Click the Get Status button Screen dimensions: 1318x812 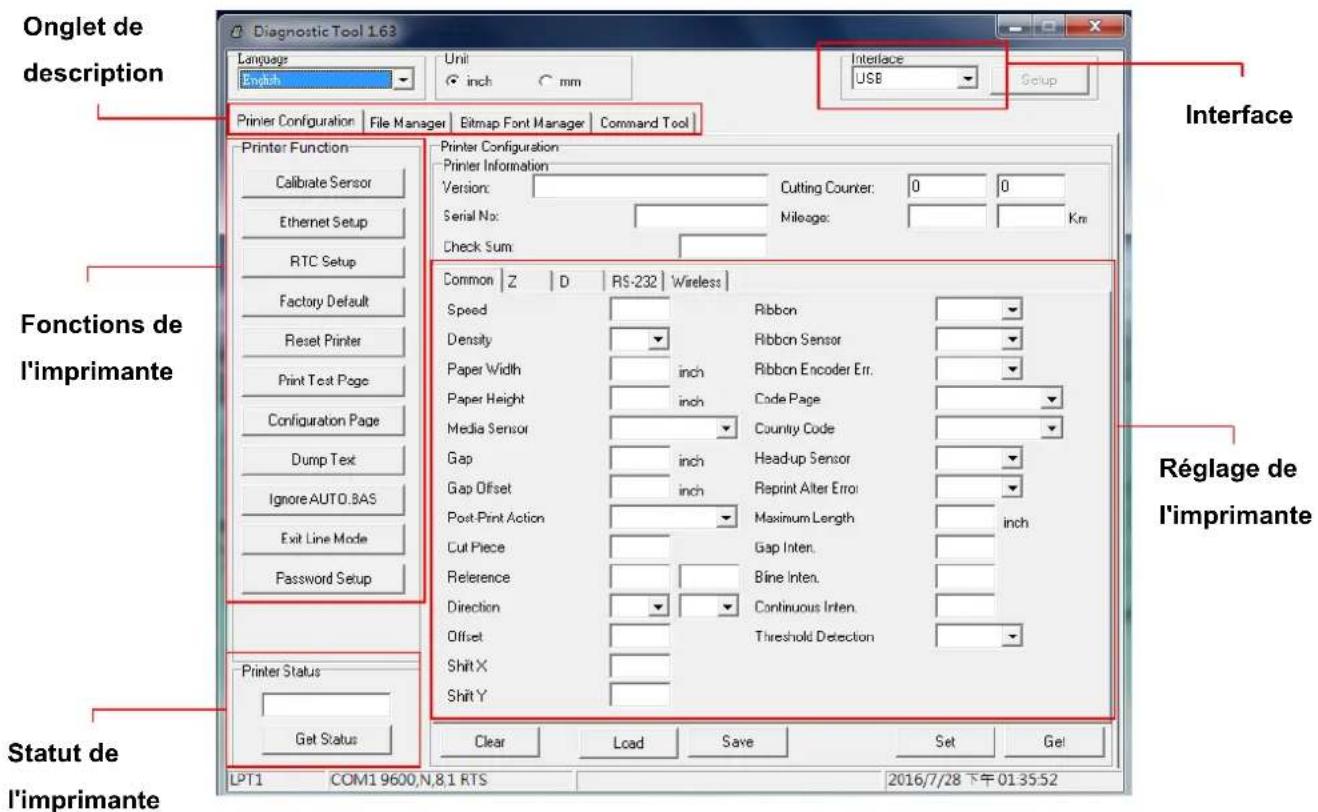coord(326,739)
